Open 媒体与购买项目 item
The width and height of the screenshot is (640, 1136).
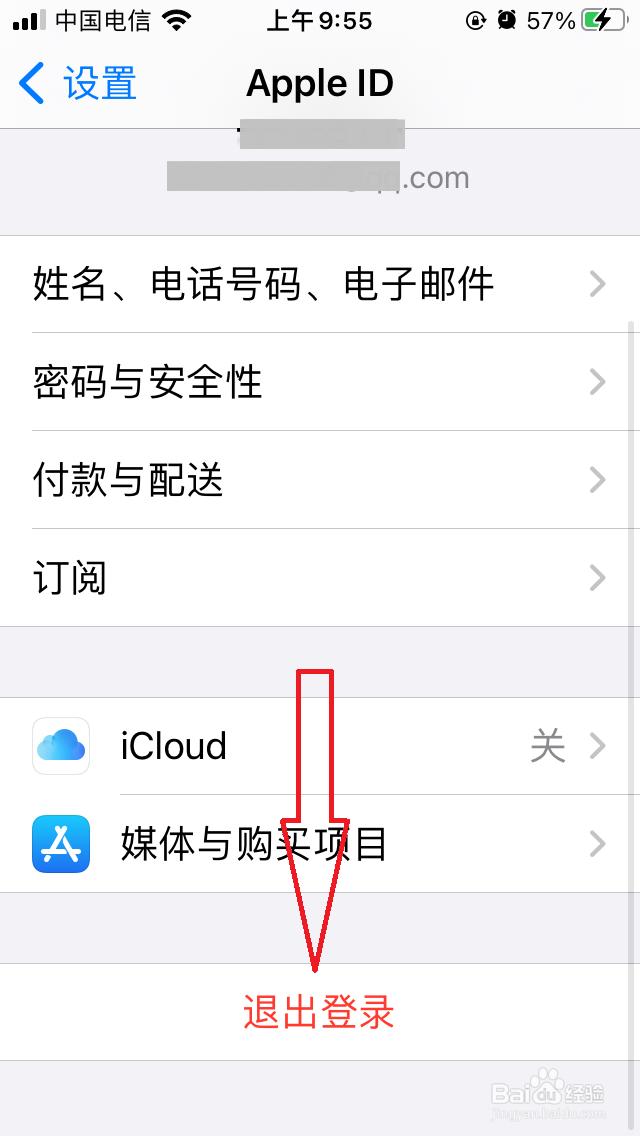click(x=320, y=844)
